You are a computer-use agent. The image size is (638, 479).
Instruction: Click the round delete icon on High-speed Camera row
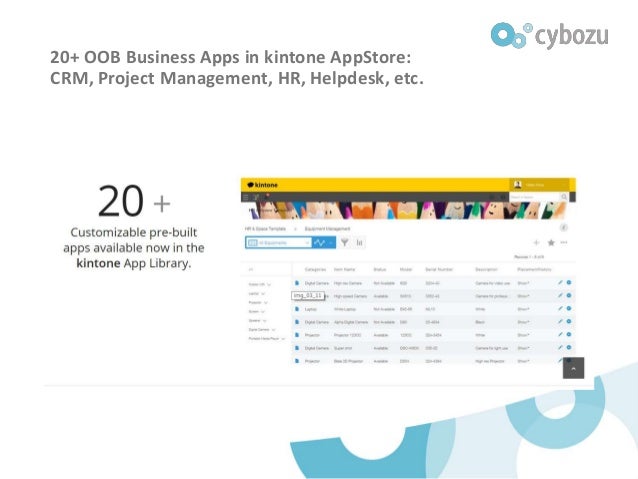[x=569, y=295]
